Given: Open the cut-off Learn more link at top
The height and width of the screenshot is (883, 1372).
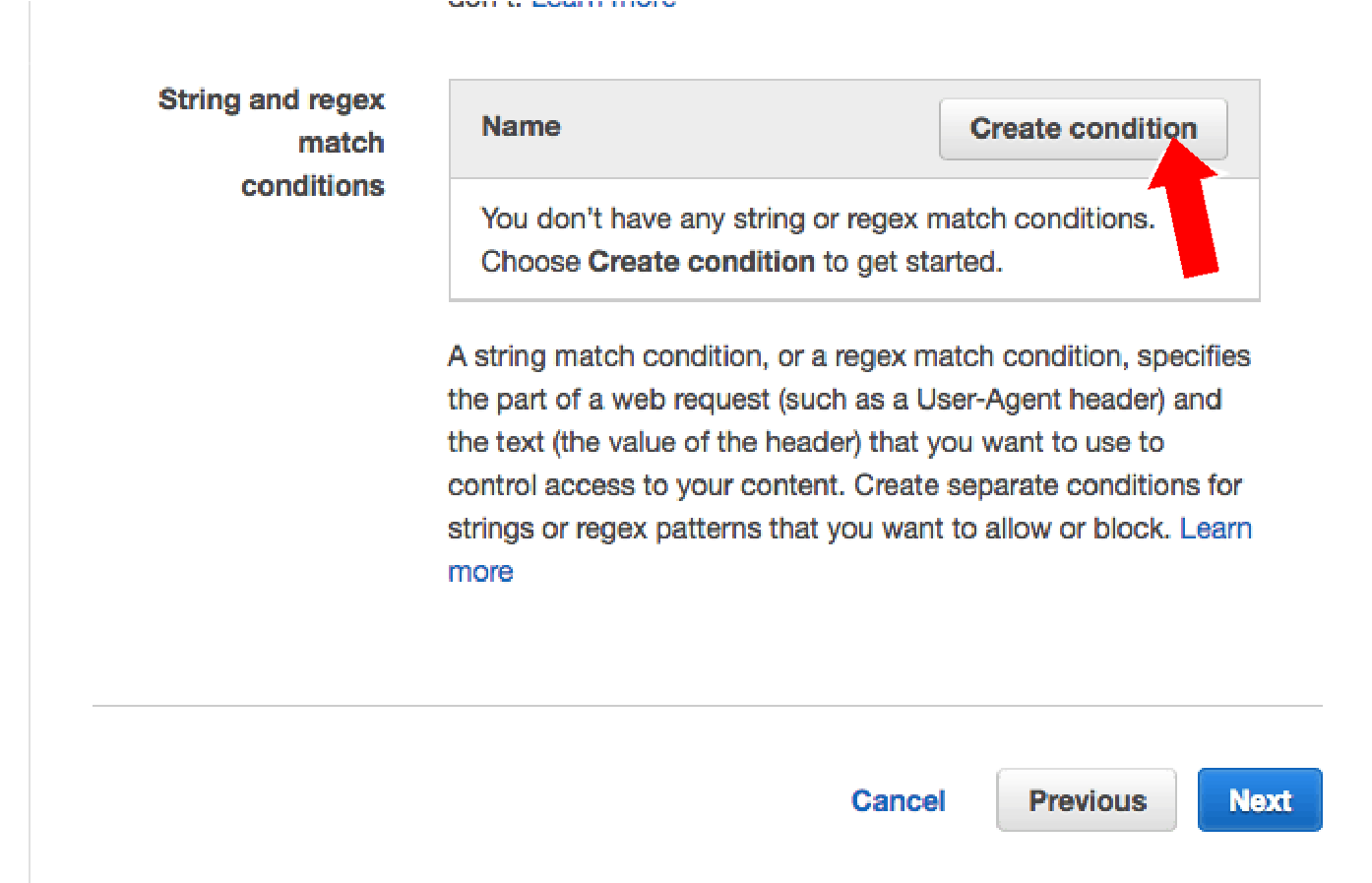Looking at the screenshot, I should click(x=603, y=4).
